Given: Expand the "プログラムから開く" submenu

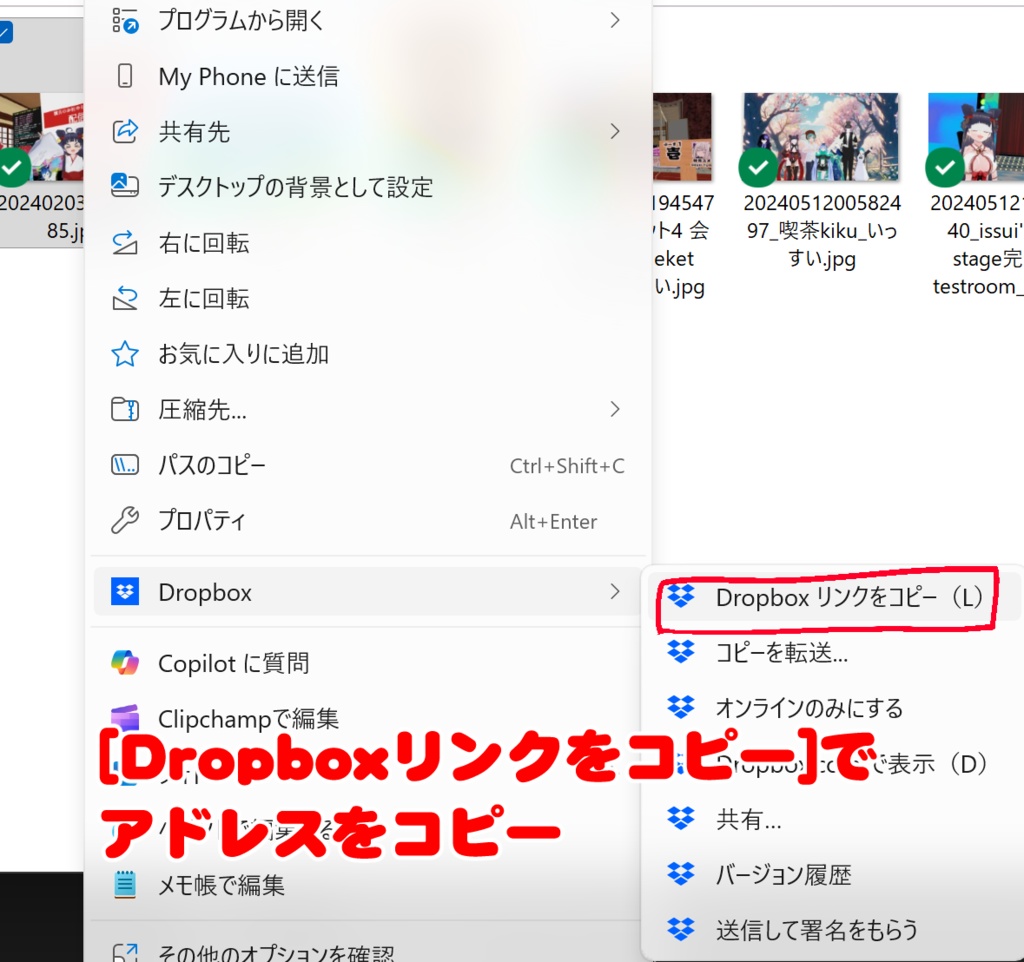Looking at the screenshot, I should 614,19.
